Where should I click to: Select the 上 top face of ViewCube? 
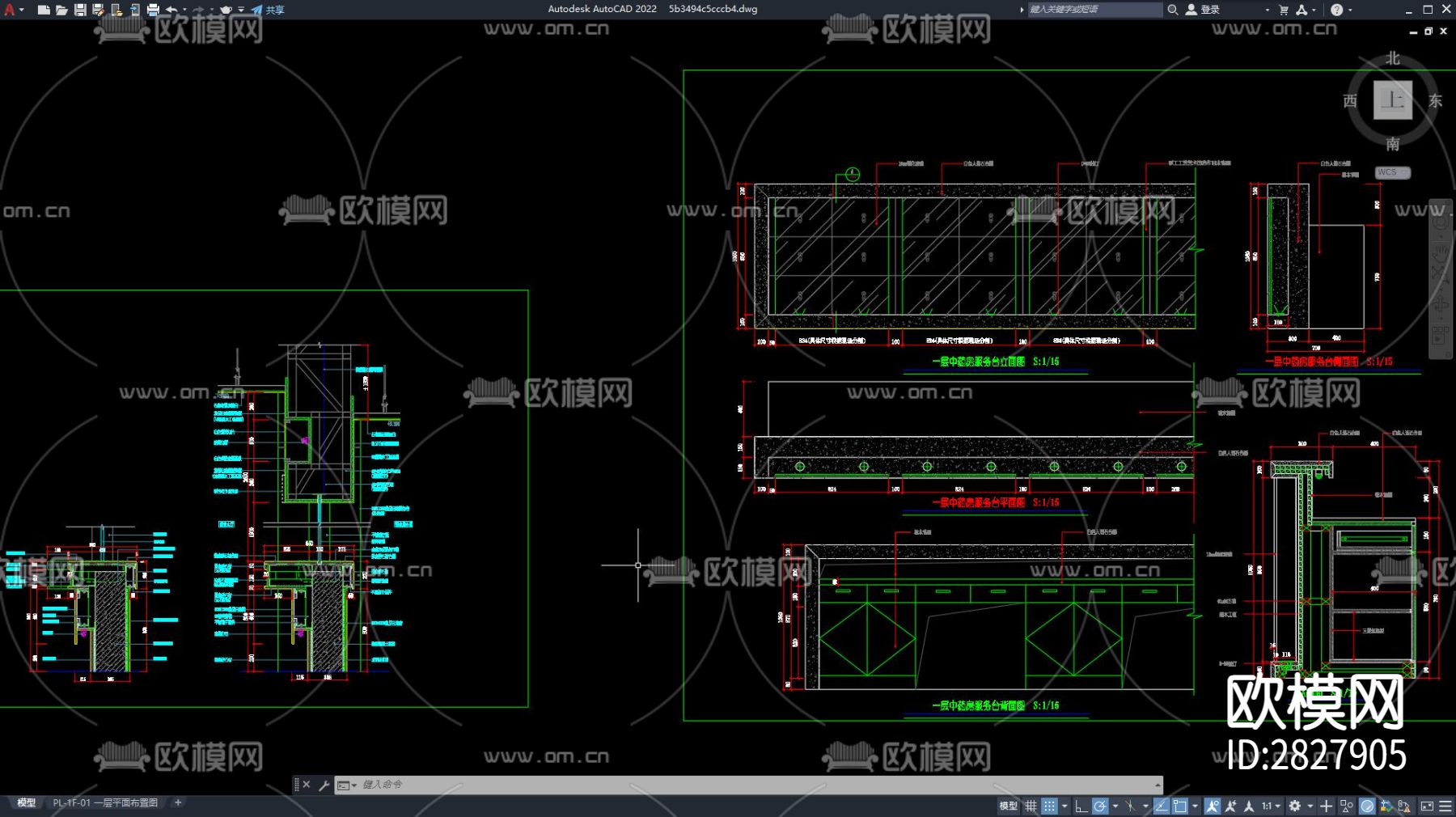point(1392,100)
